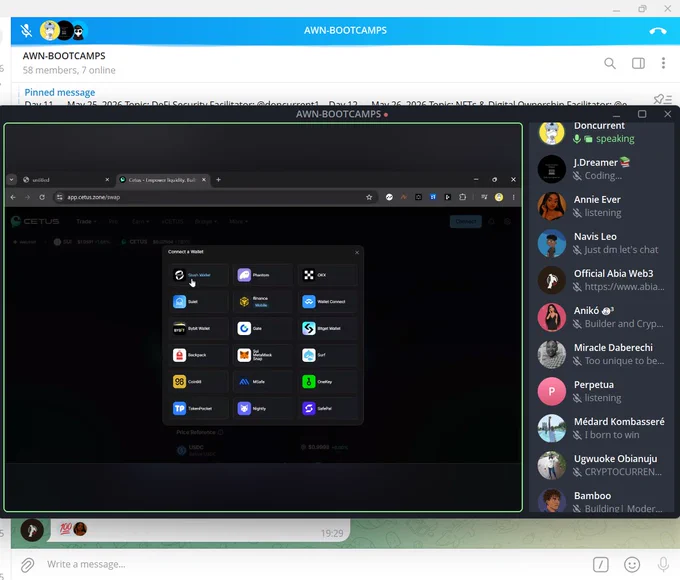Open the emoji picker smiley icon
Viewport: 680px width, 580px height.
632,564
